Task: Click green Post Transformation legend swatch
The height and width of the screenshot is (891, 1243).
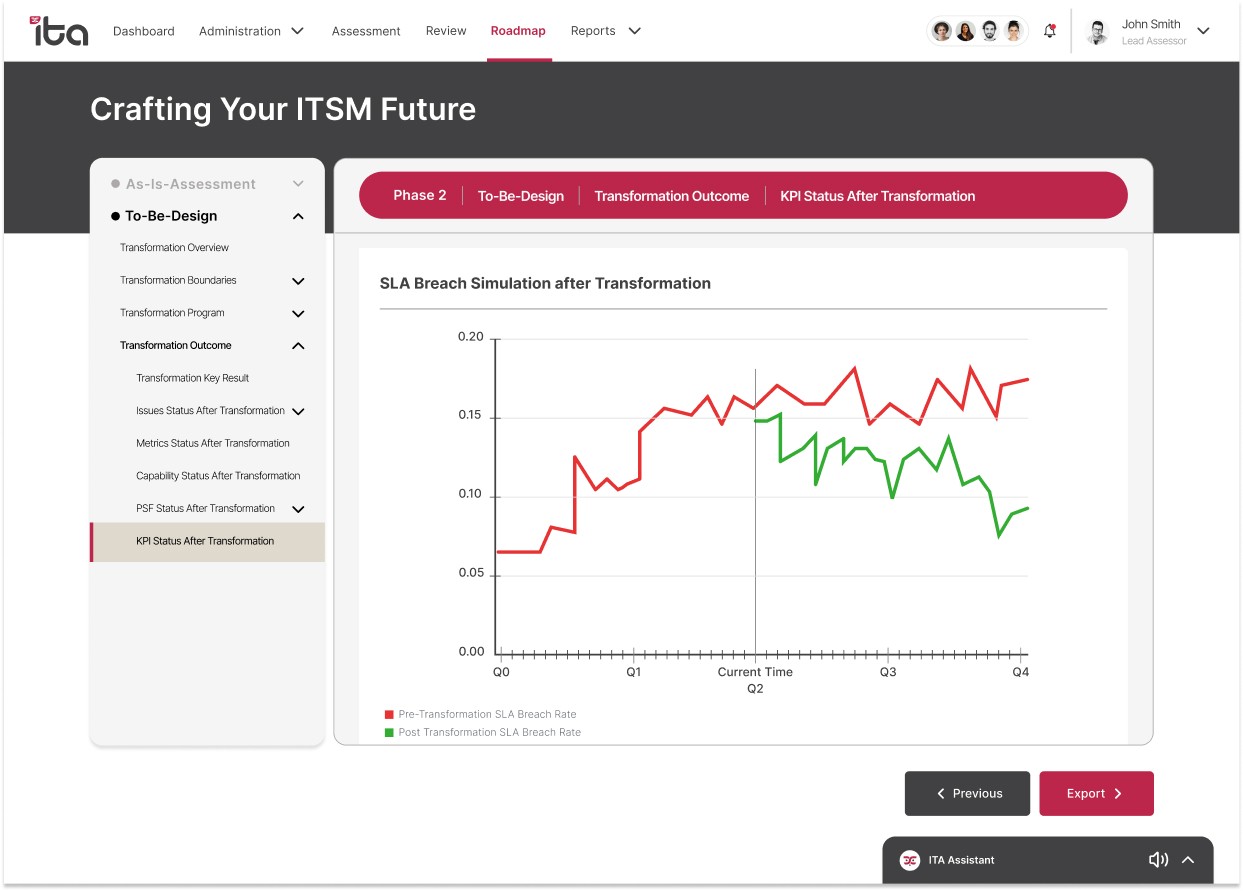Action: [x=390, y=733]
